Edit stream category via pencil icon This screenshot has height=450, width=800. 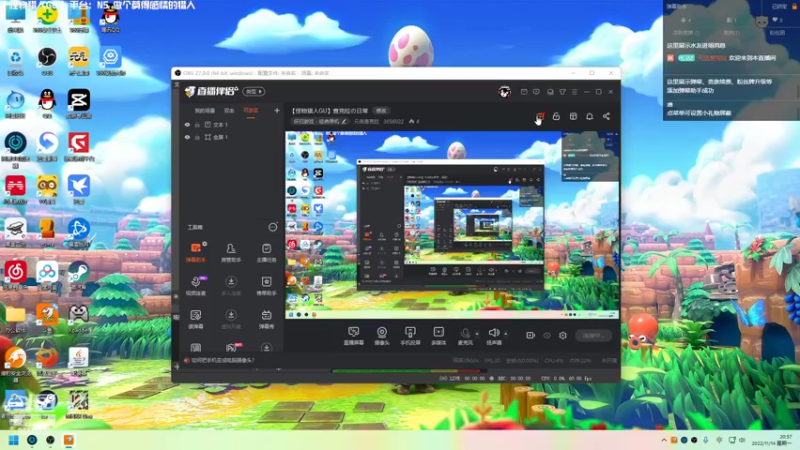344,122
